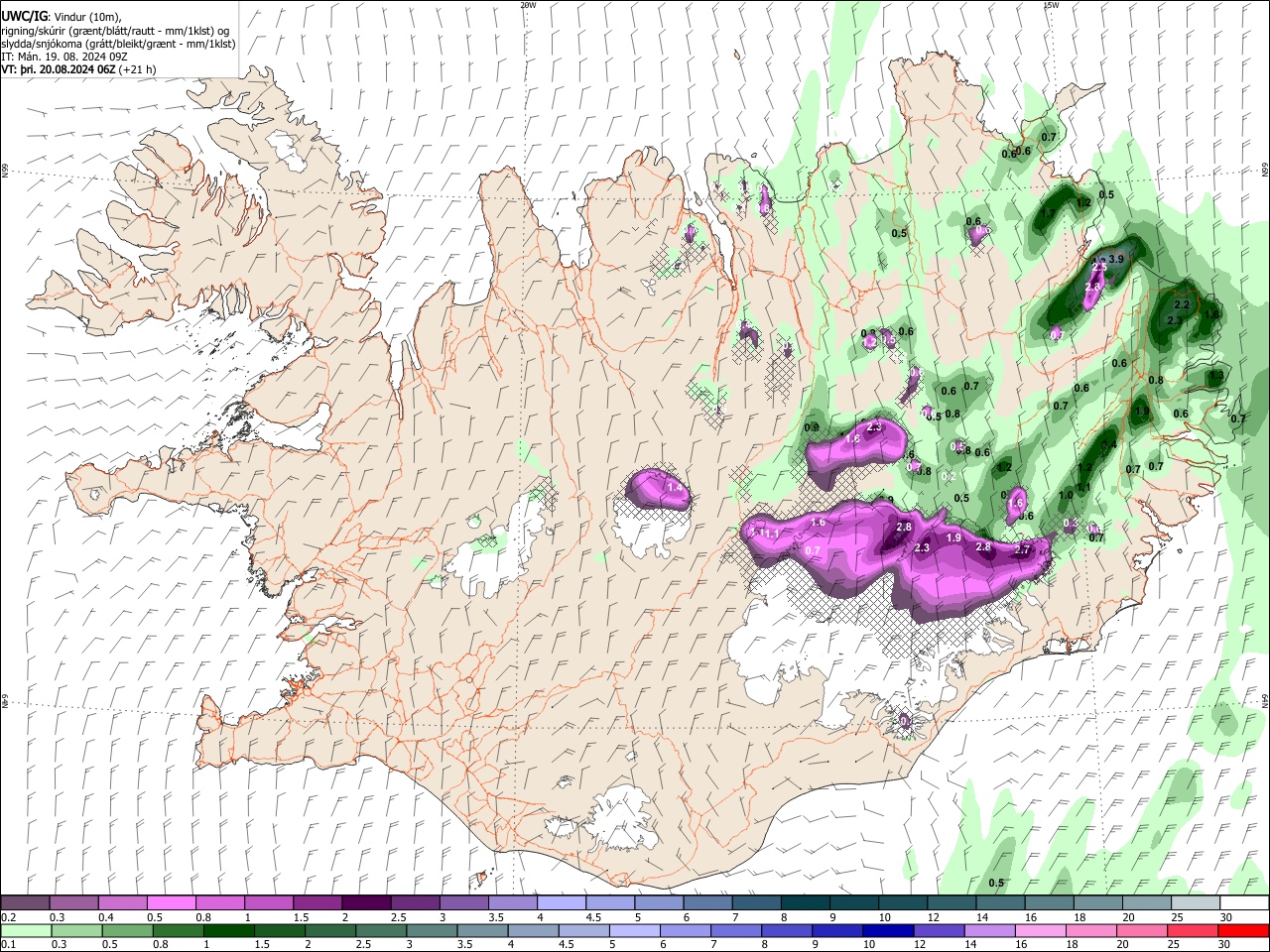
Task: Click lower legend pale green swatch between 0.1 and 0.3
Action: click(25, 930)
